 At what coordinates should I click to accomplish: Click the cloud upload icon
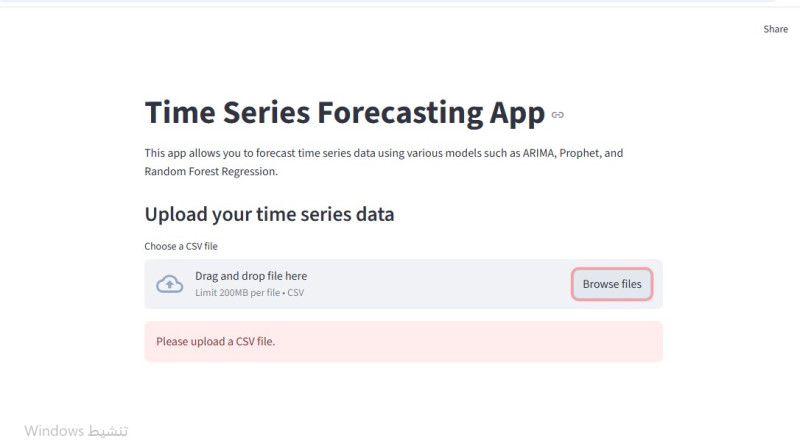170,284
